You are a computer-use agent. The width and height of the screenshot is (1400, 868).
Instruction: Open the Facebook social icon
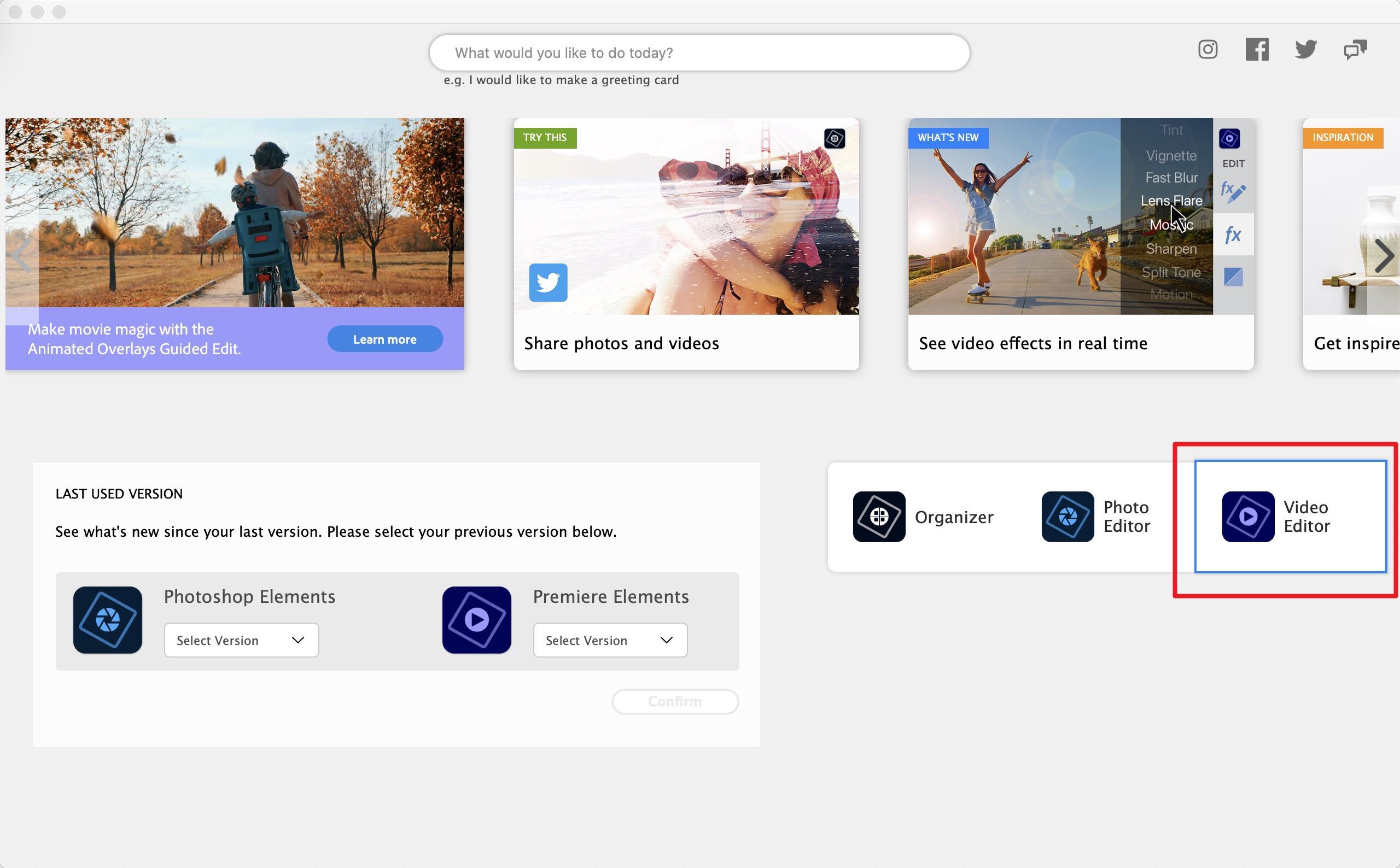[x=1256, y=49]
